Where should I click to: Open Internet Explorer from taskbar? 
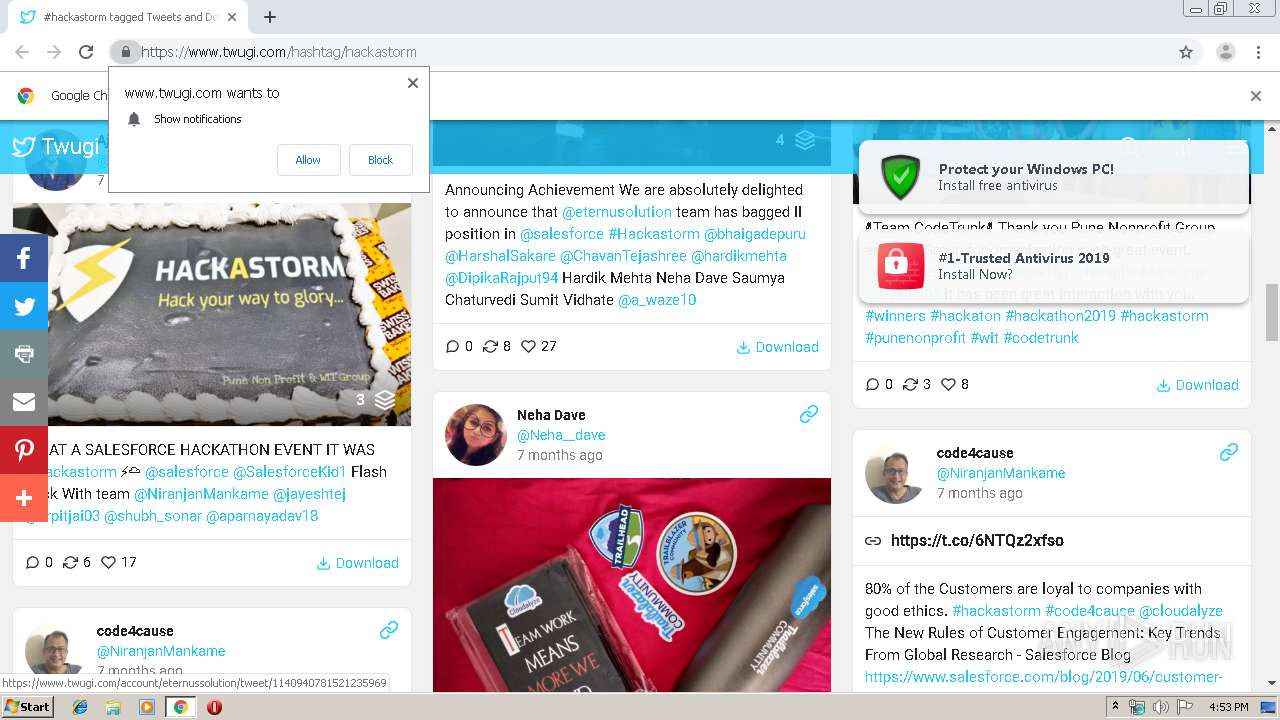(x=80, y=707)
